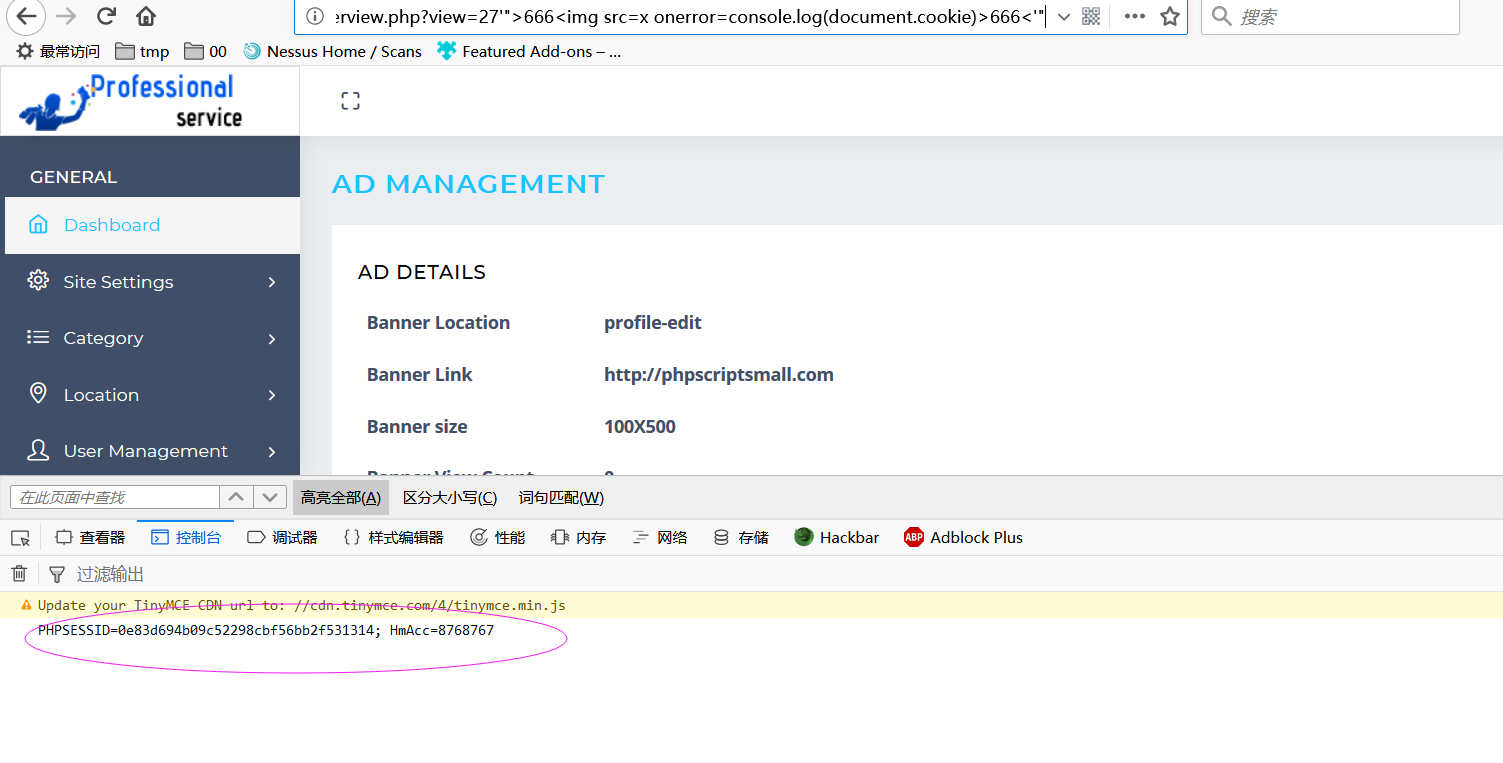Switch to 性能 performance tab

click(x=497, y=538)
